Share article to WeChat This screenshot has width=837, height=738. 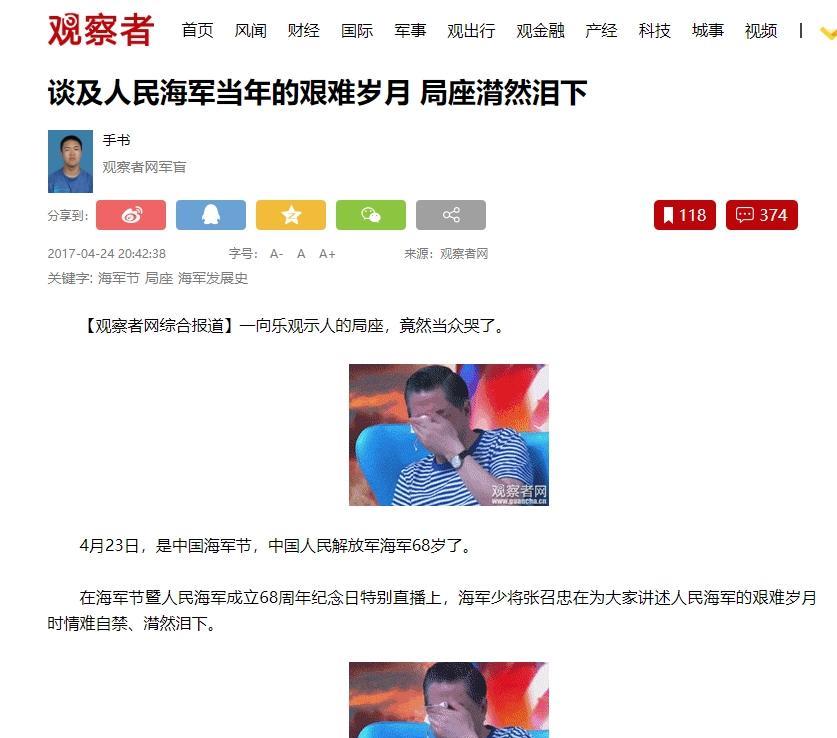click(x=371, y=215)
